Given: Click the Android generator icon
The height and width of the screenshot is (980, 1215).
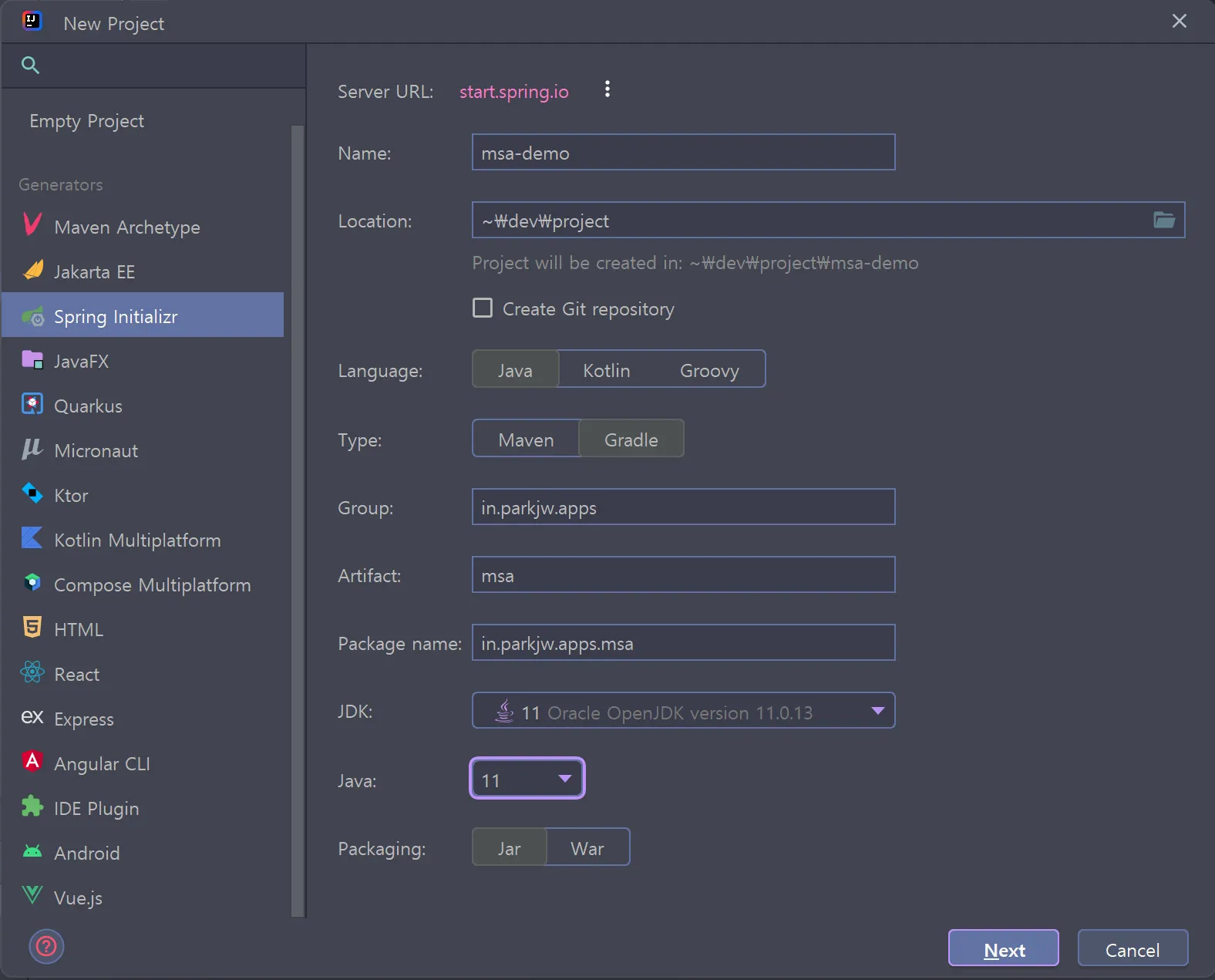Looking at the screenshot, I should coord(32,852).
